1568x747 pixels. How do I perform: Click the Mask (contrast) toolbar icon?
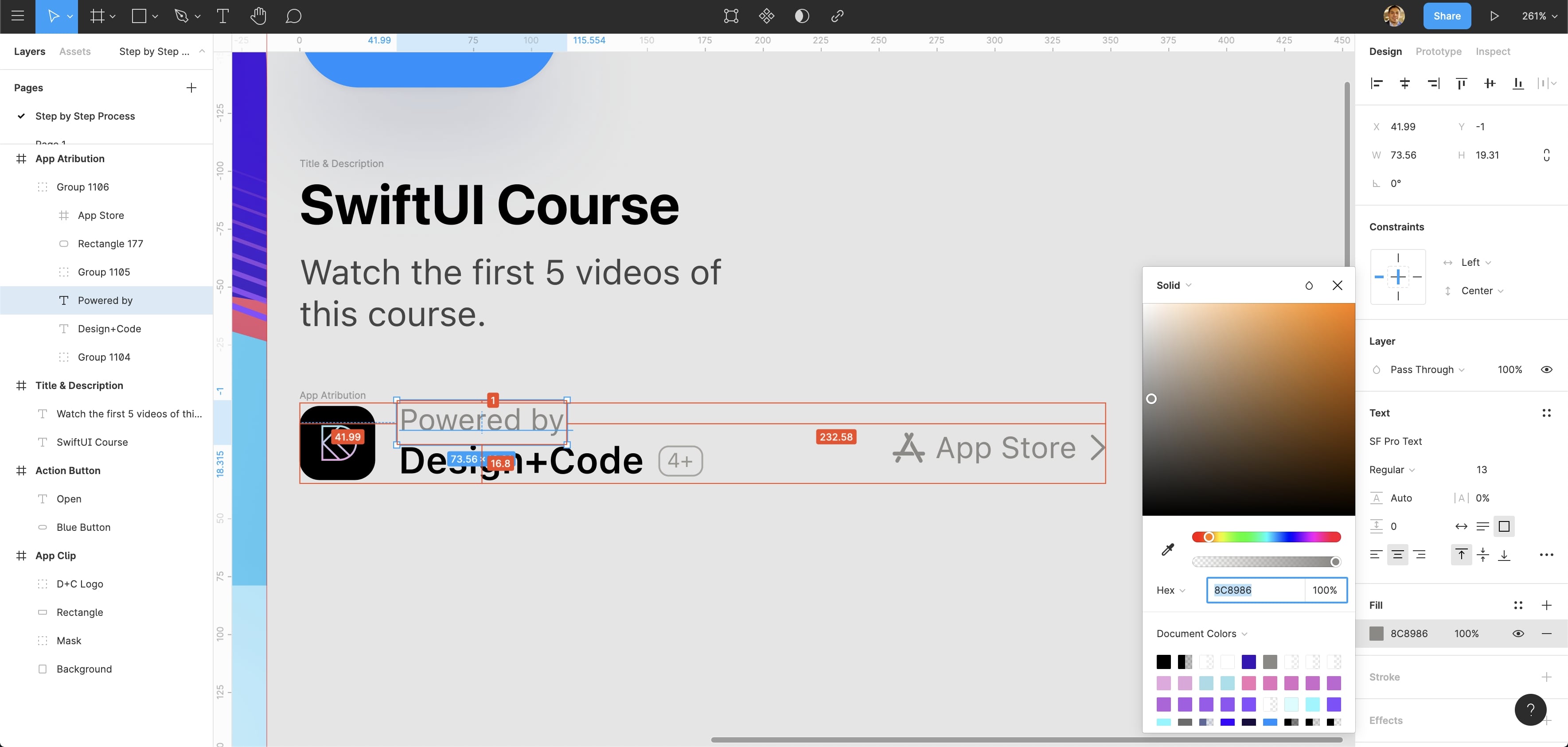pyautogui.click(x=802, y=16)
